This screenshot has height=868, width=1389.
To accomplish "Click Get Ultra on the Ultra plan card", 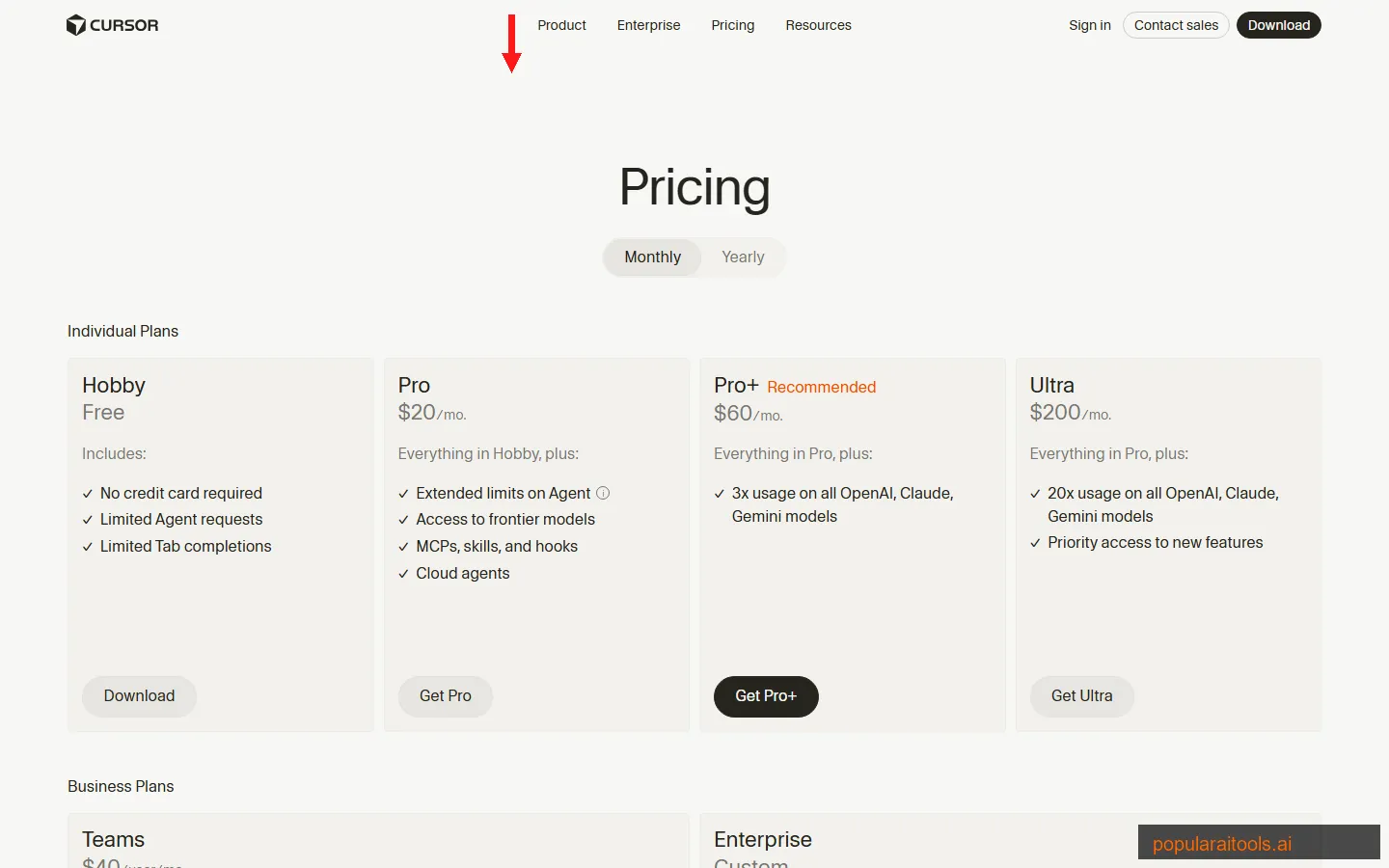I will (x=1081, y=695).
